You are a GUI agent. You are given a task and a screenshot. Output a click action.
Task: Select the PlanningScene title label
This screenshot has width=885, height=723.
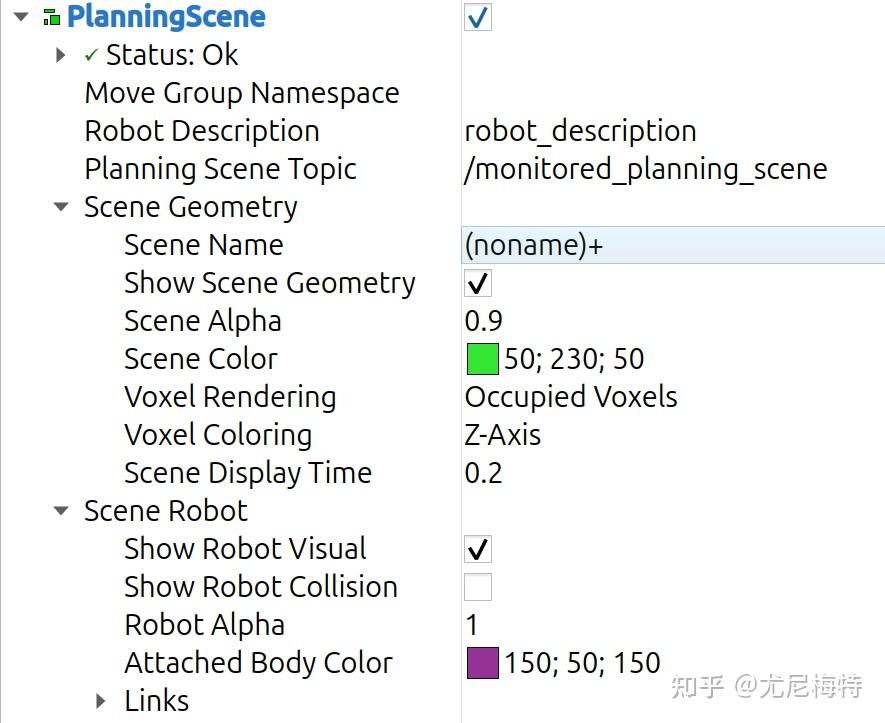166,17
